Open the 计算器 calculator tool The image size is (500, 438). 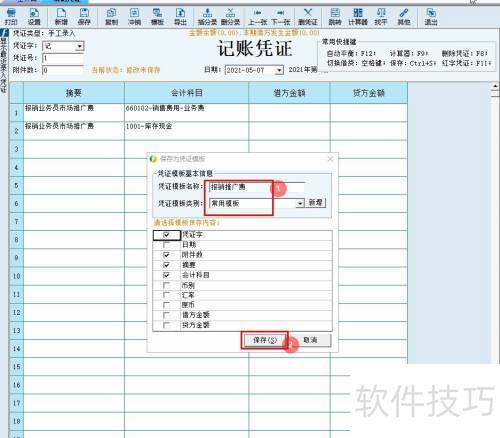click(358, 17)
